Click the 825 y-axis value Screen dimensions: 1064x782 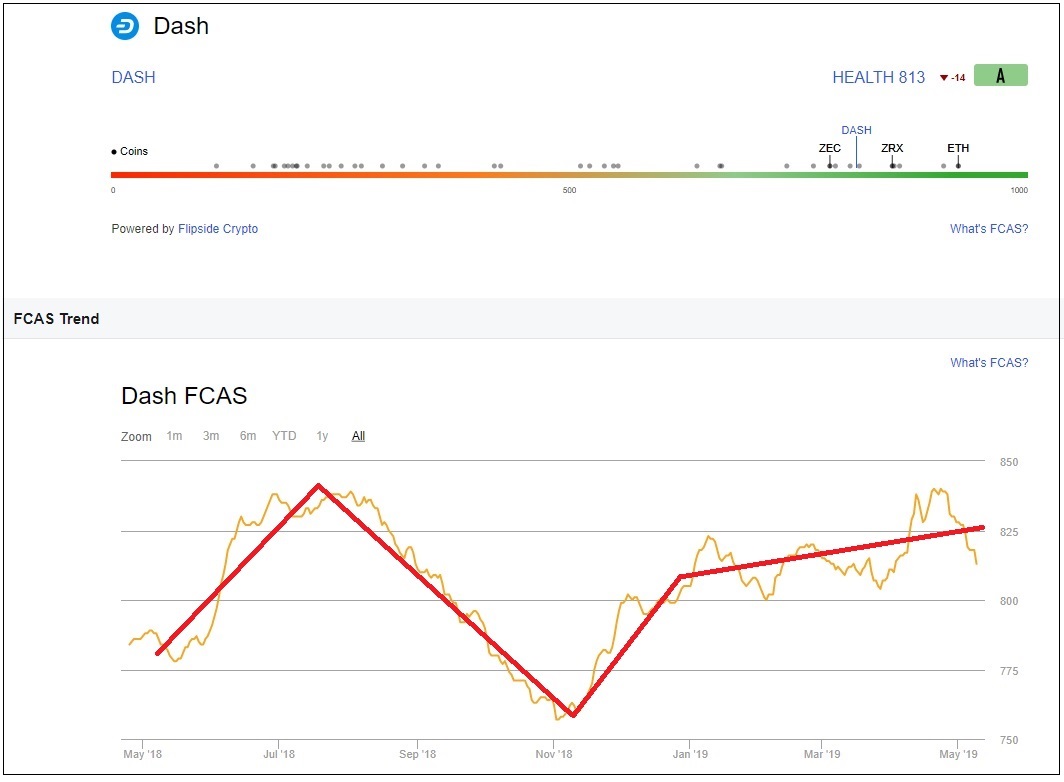pyautogui.click(x=1009, y=532)
